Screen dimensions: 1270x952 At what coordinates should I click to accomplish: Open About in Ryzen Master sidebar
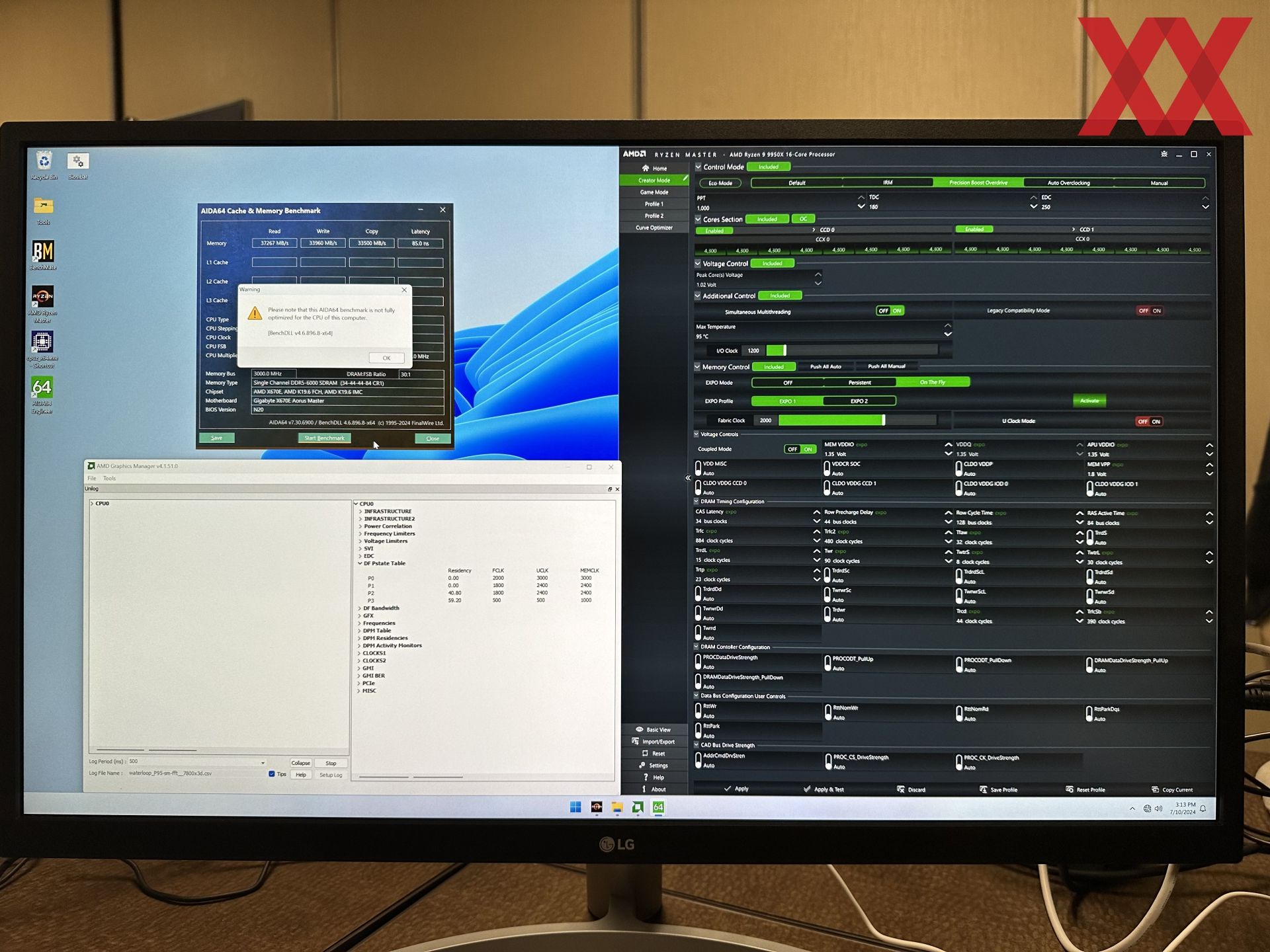coord(654,789)
